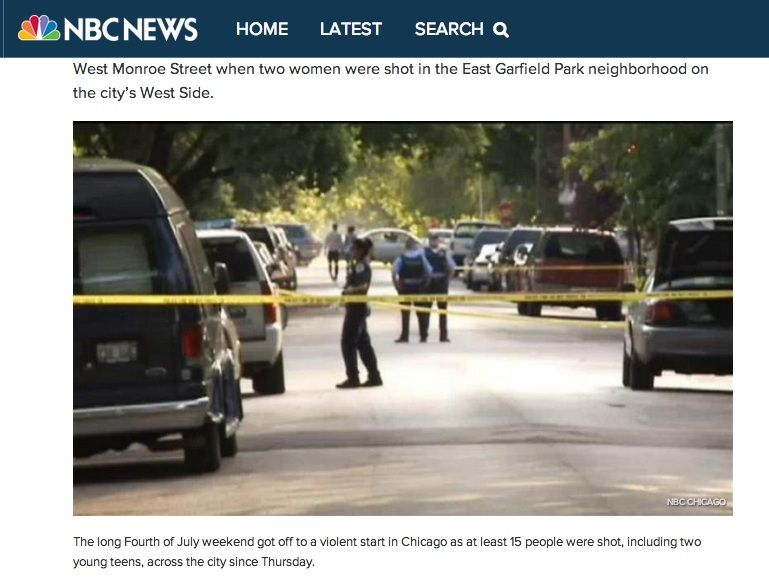Select the SEARCH label in header
The width and height of the screenshot is (769, 588).
pos(449,29)
